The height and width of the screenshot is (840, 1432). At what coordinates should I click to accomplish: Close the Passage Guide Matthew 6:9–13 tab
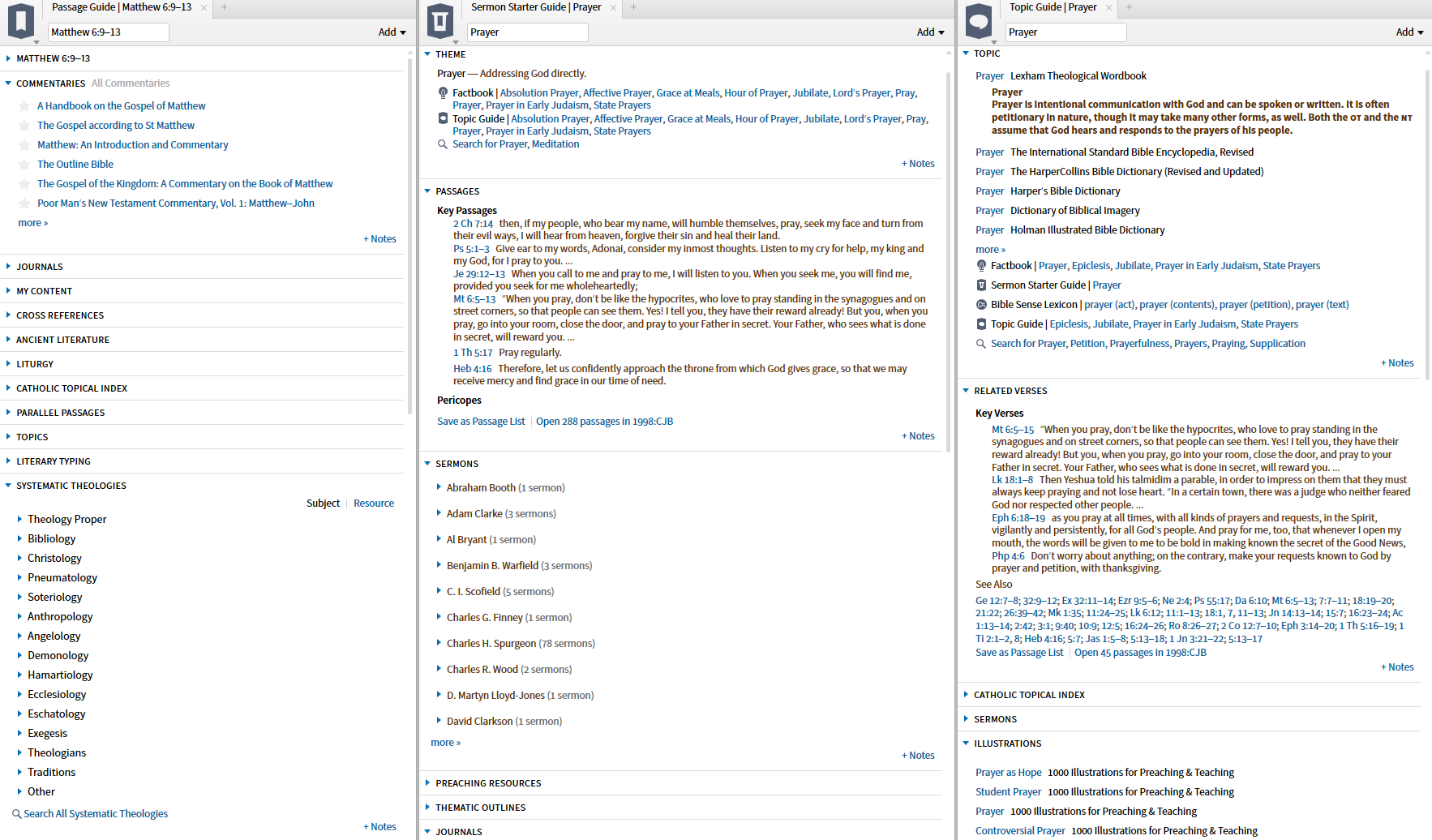(x=204, y=8)
